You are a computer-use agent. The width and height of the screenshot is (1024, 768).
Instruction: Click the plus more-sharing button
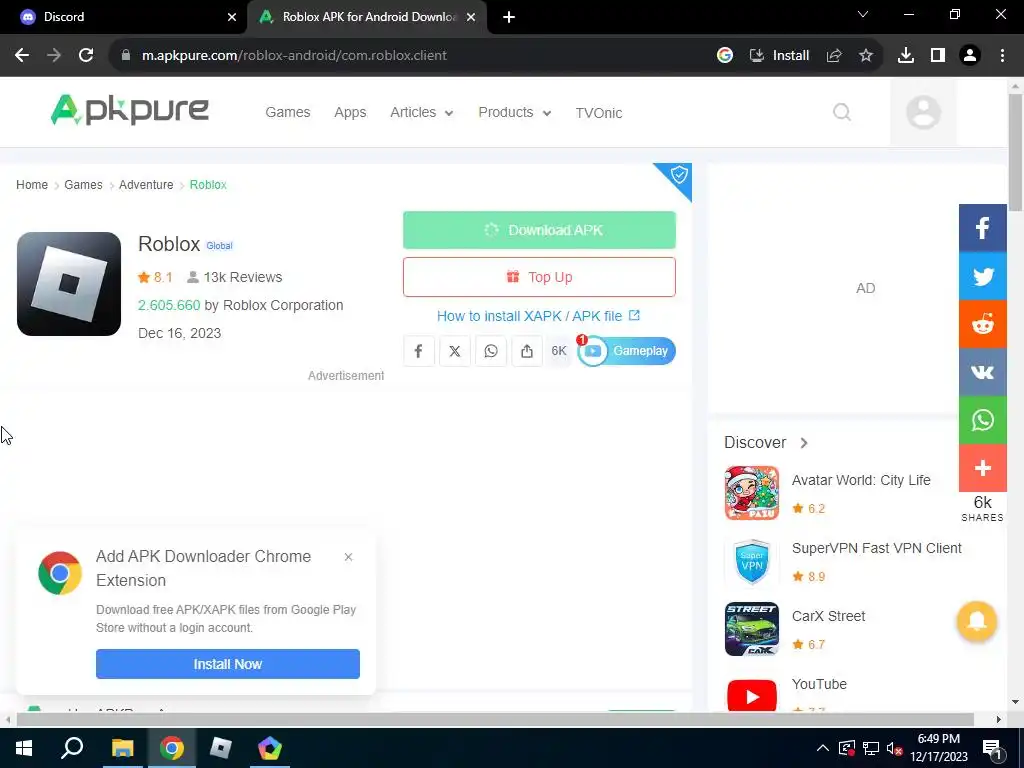click(x=982, y=468)
